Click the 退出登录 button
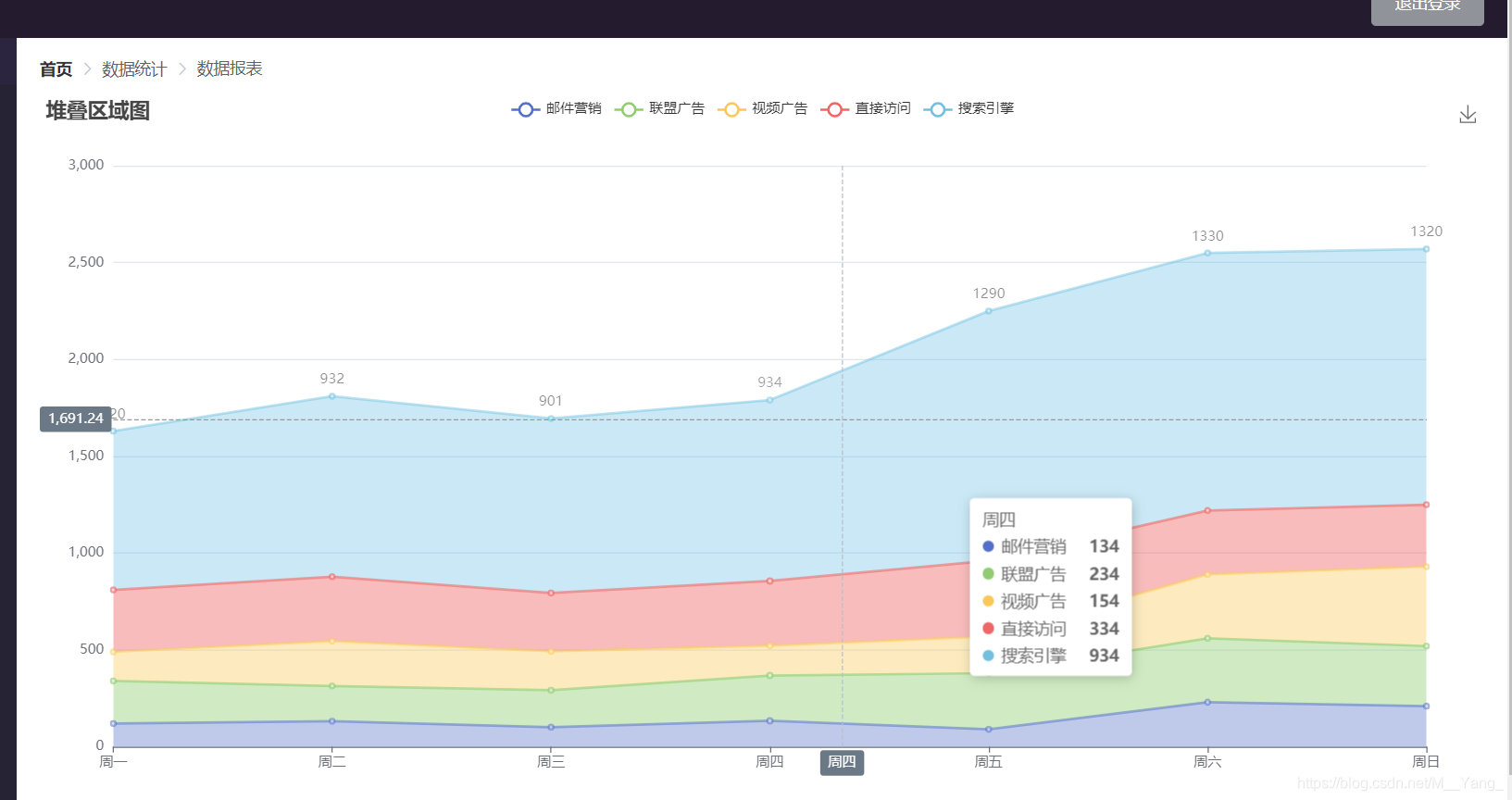Screen dimensions: 1512x800 [x=1427, y=9]
